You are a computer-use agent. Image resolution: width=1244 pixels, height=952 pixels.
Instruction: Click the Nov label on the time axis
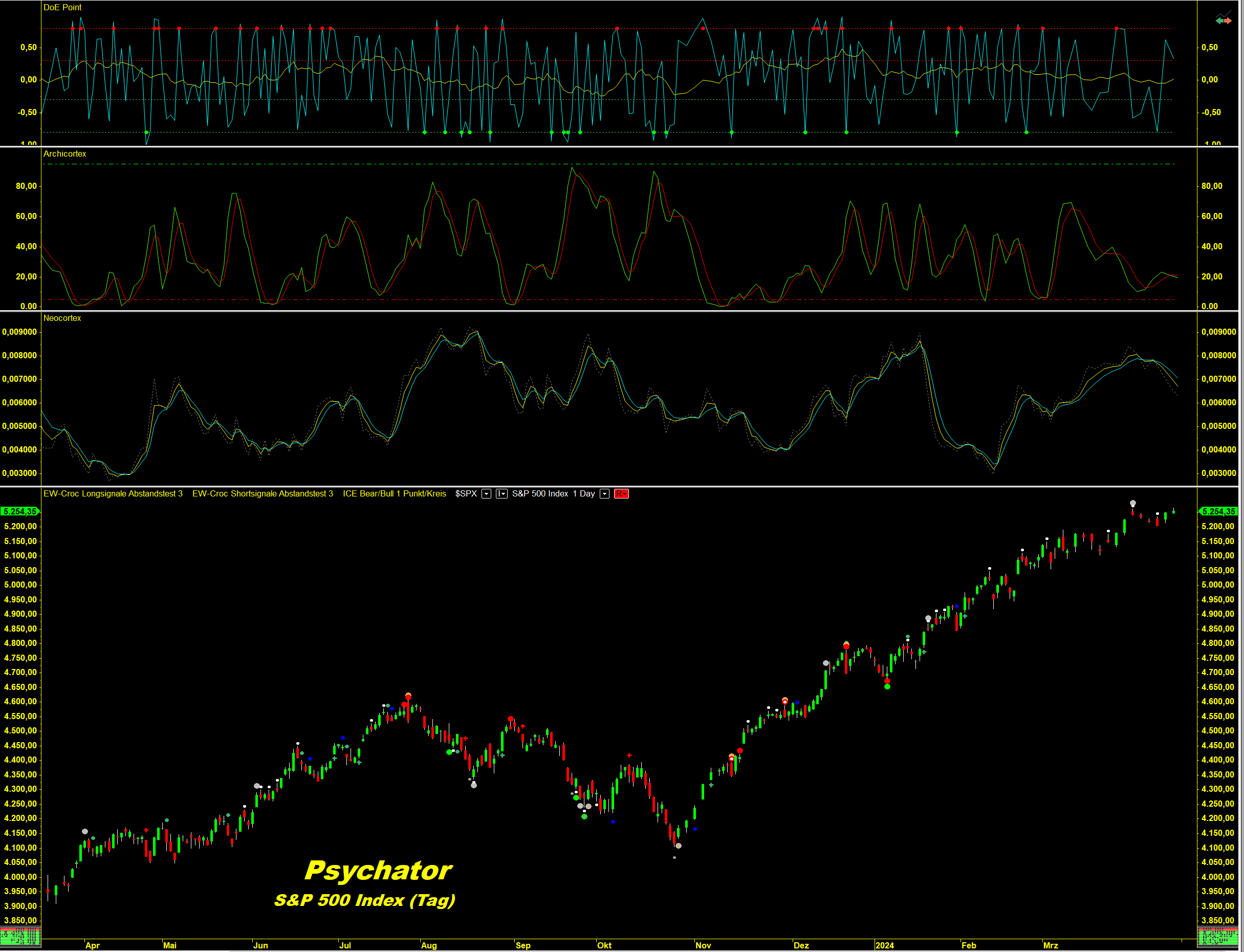(x=703, y=945)
